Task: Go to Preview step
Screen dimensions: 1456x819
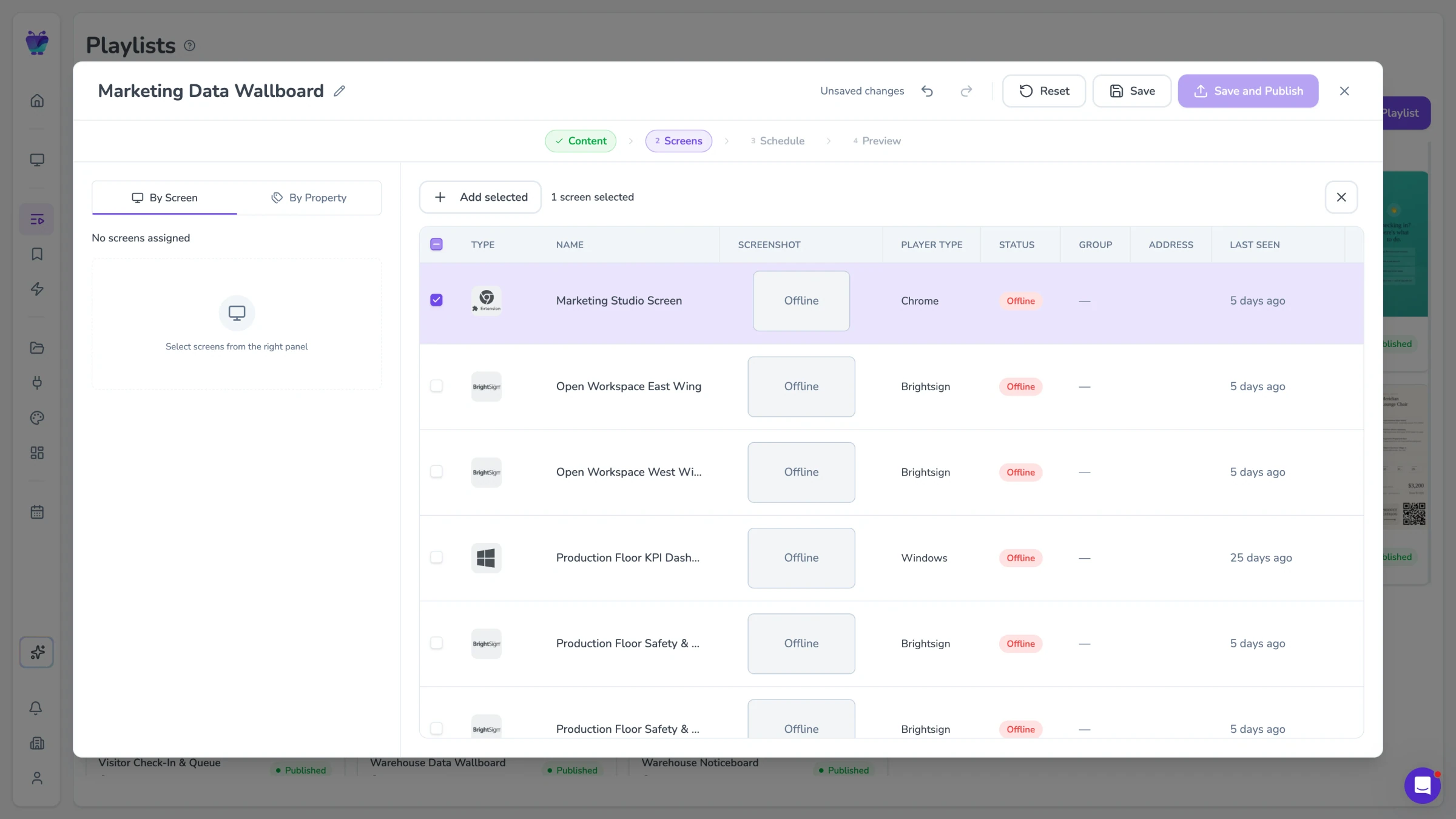Action: point(877,141)
